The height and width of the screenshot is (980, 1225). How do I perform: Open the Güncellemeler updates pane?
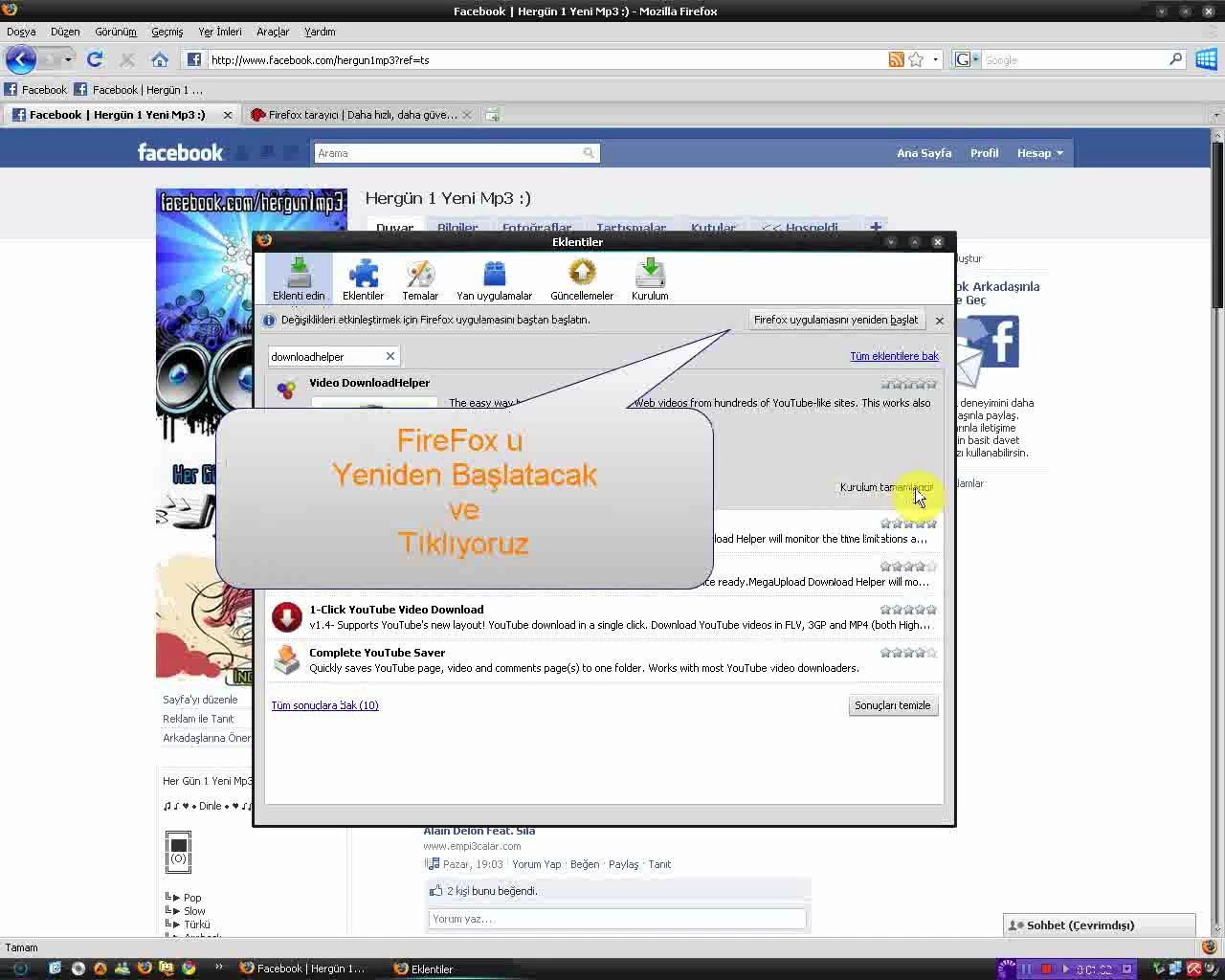click(582, 279)
